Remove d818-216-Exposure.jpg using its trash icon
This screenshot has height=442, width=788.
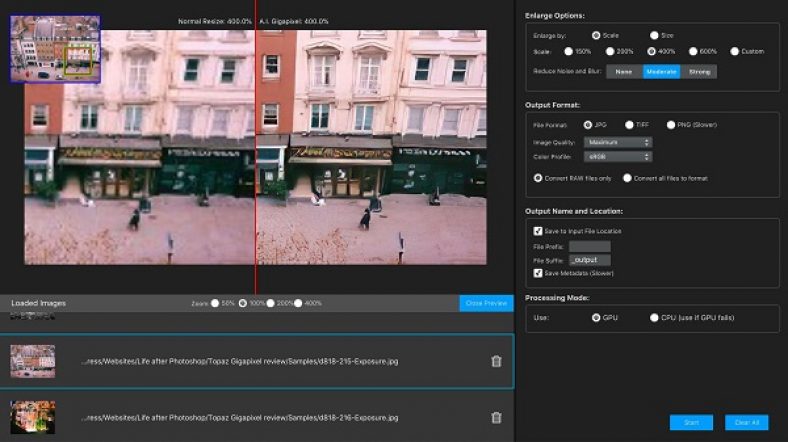click(x=496, y=417)
